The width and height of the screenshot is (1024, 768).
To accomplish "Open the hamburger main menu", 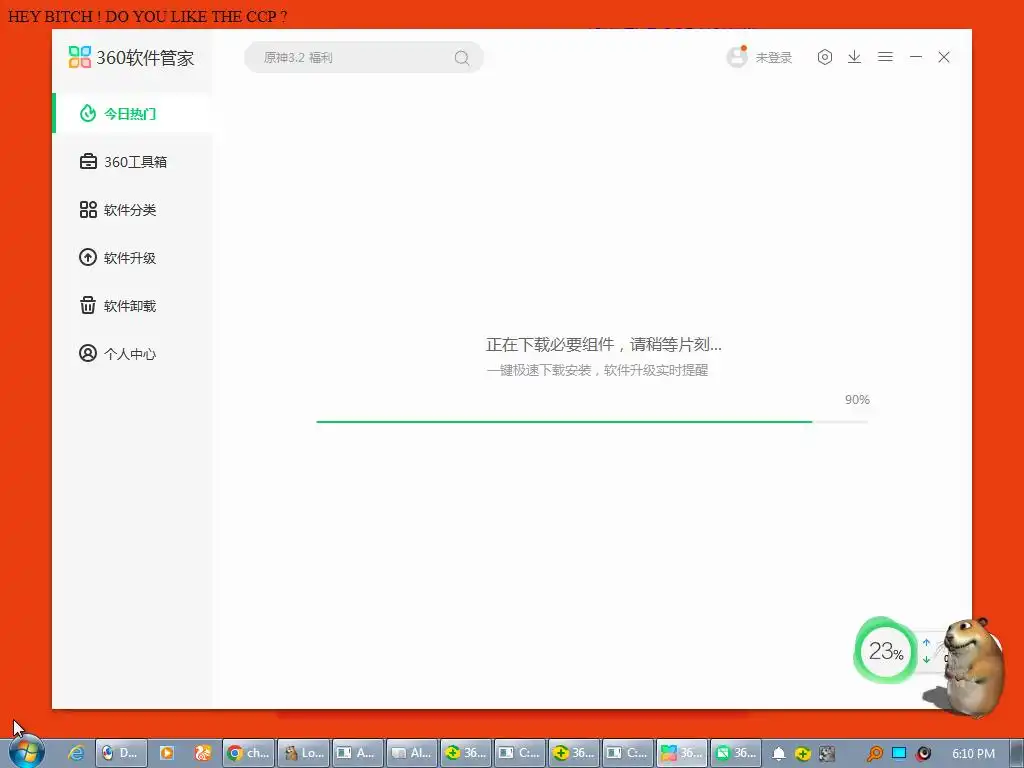I will [885, 57].
